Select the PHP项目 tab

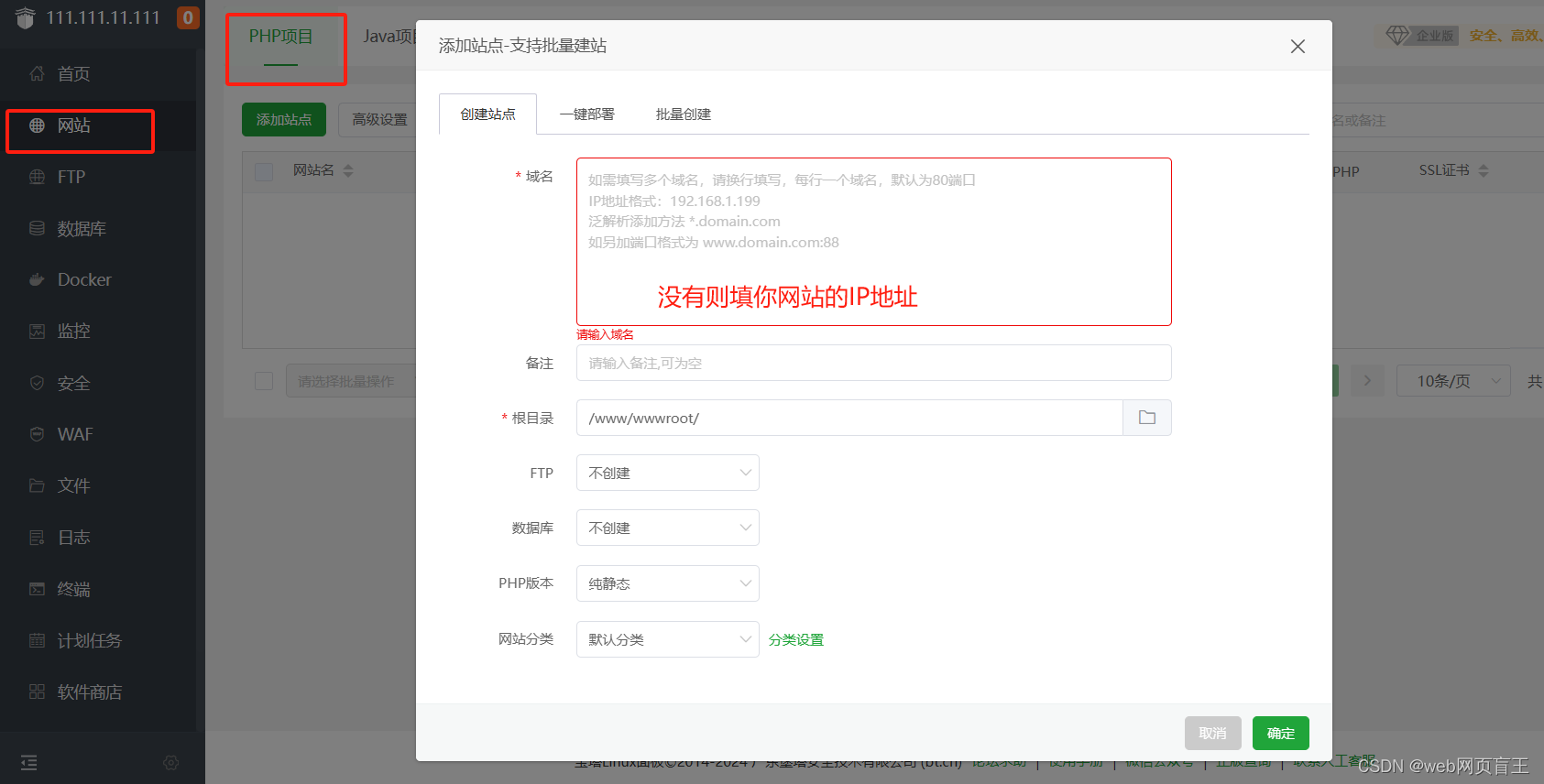[281, 37]
